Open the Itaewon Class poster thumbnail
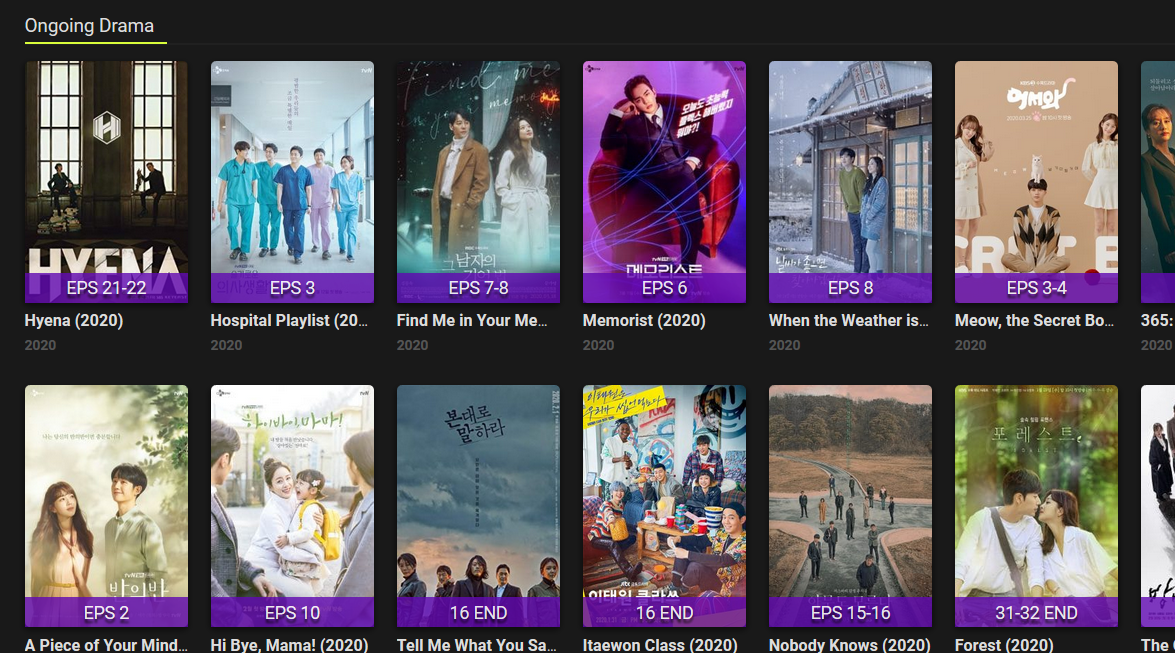The height and width of the screenshot is (653, 1175). tap(664, 505)
